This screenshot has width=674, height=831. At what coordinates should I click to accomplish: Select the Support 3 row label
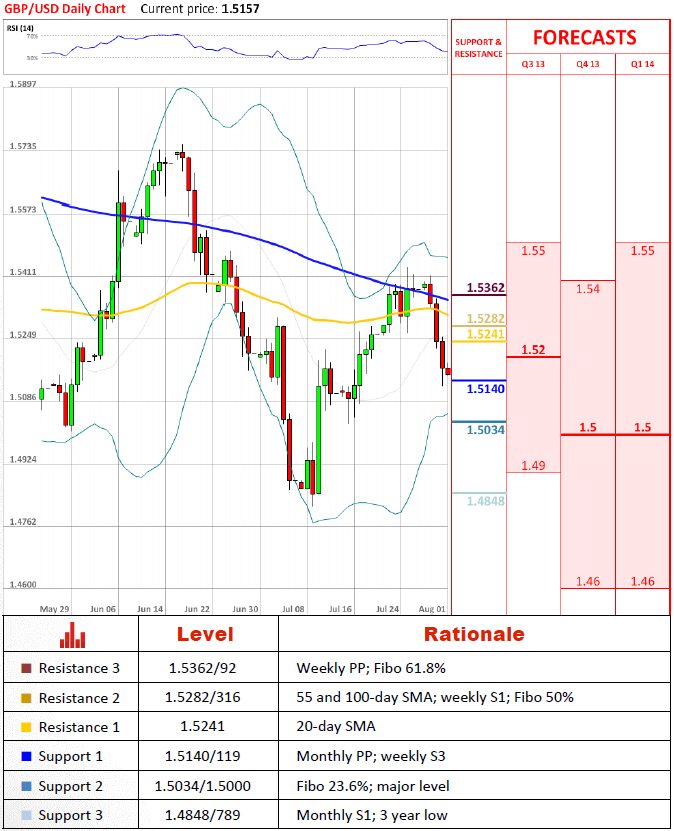70,815
